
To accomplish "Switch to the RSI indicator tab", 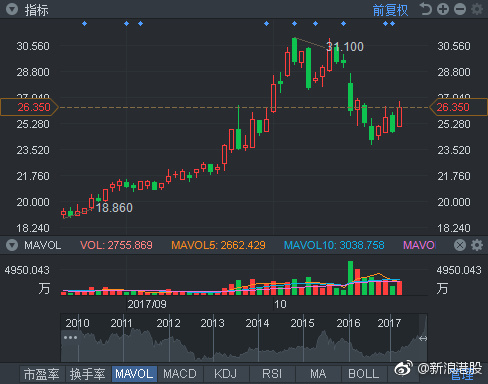I will click(272, 374).
